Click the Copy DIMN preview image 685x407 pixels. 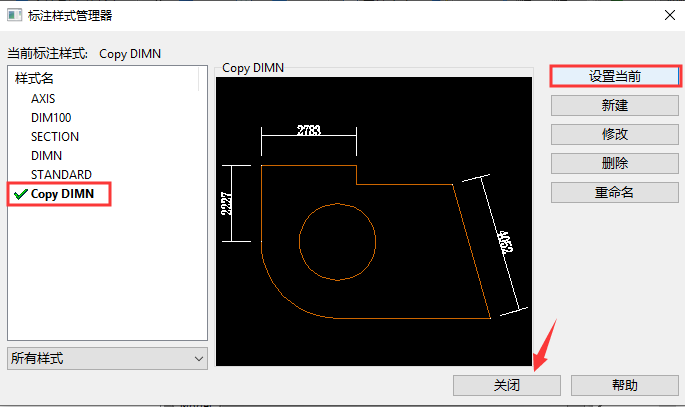[x=374, y=221]
